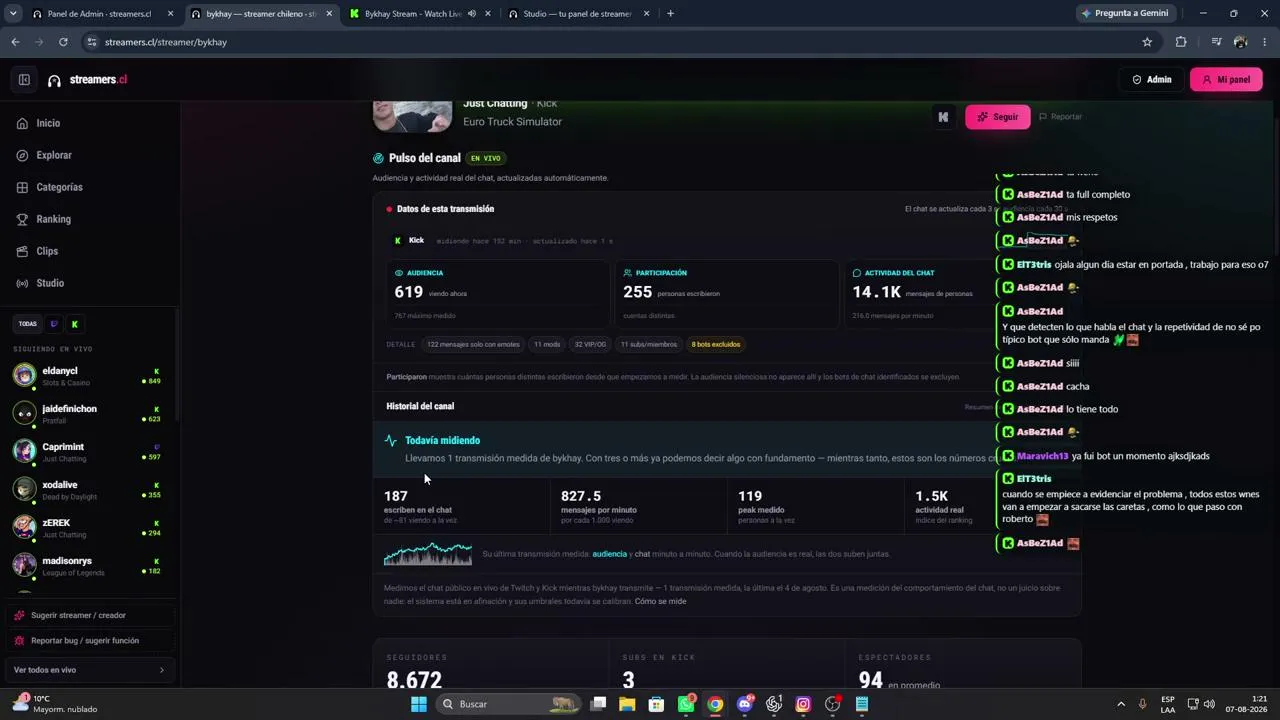Open the media controls icon
The image size is (1280, 720).
click(x=1216, y=42)
